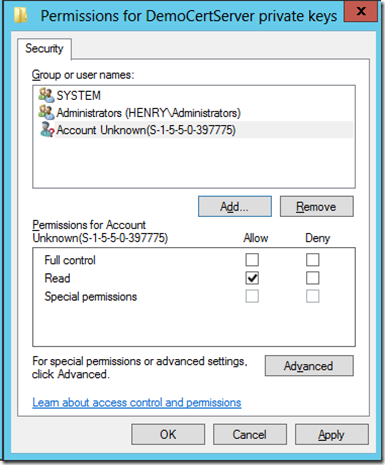Confirm with the OK button

pyautogui.click(x=168, y=434)
